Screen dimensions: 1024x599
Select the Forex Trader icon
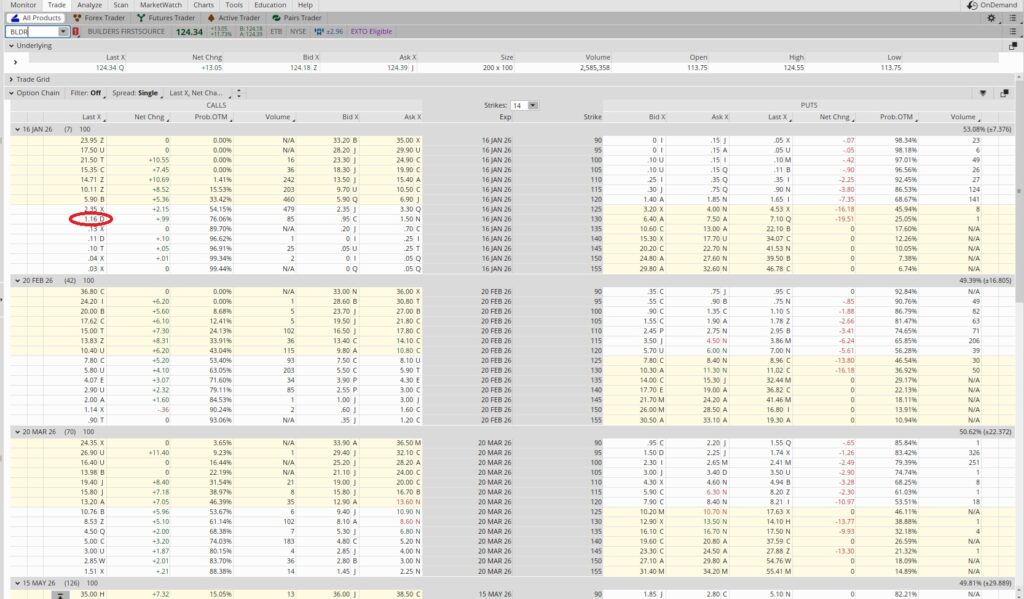tap(78, 17)
